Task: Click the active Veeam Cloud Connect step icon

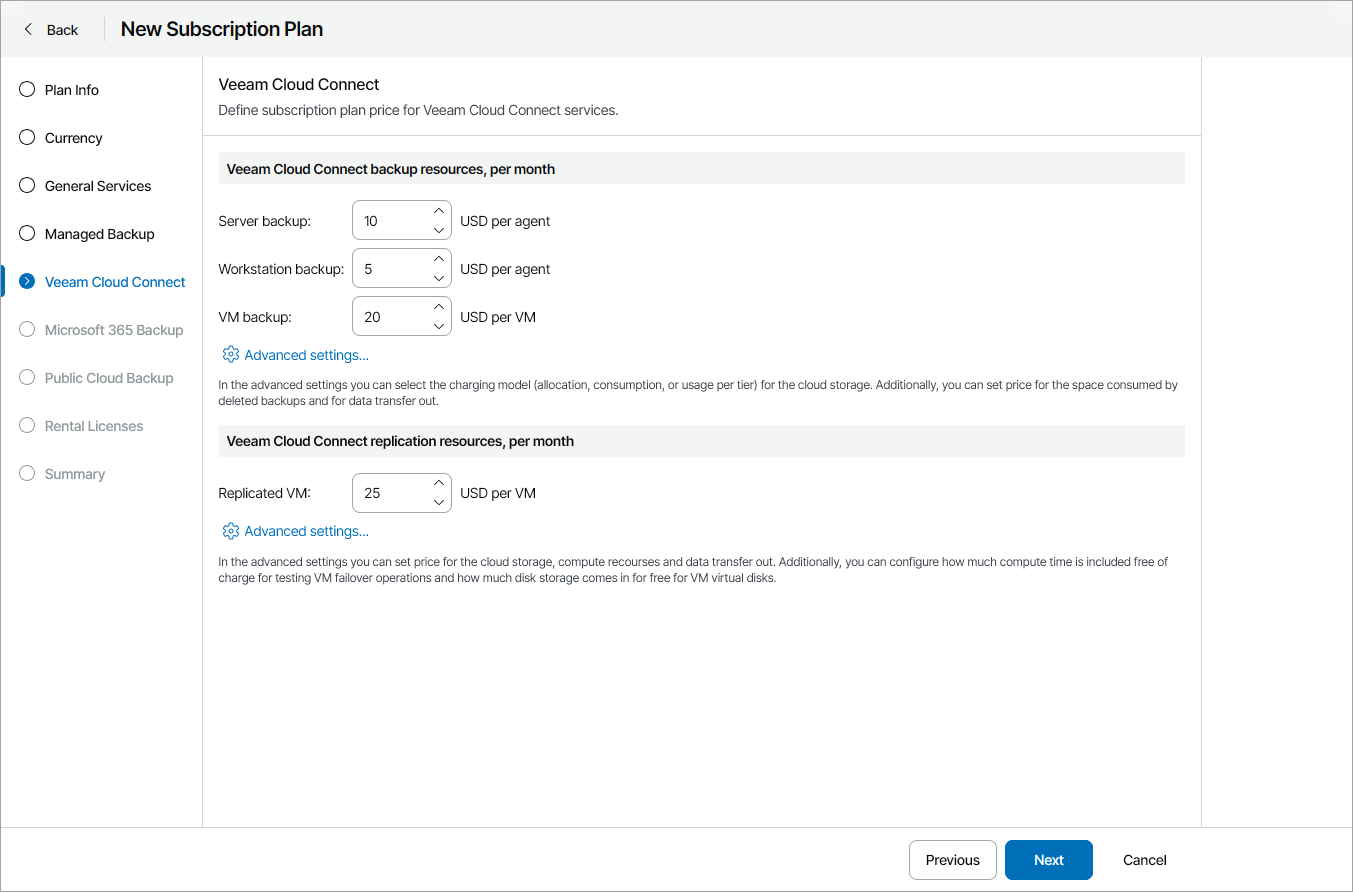Action: (x=27, y=282)
